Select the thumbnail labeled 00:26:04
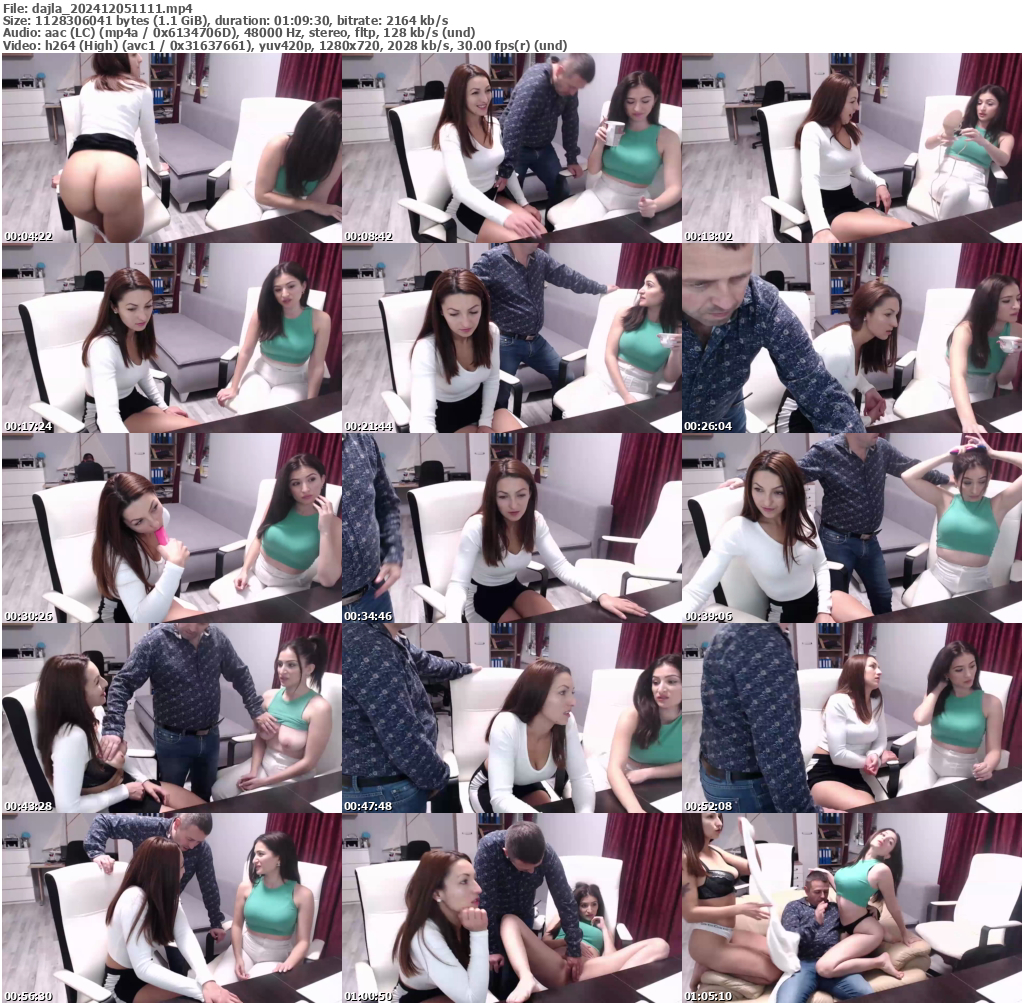1024x1003 pixels. pos(851,338)
